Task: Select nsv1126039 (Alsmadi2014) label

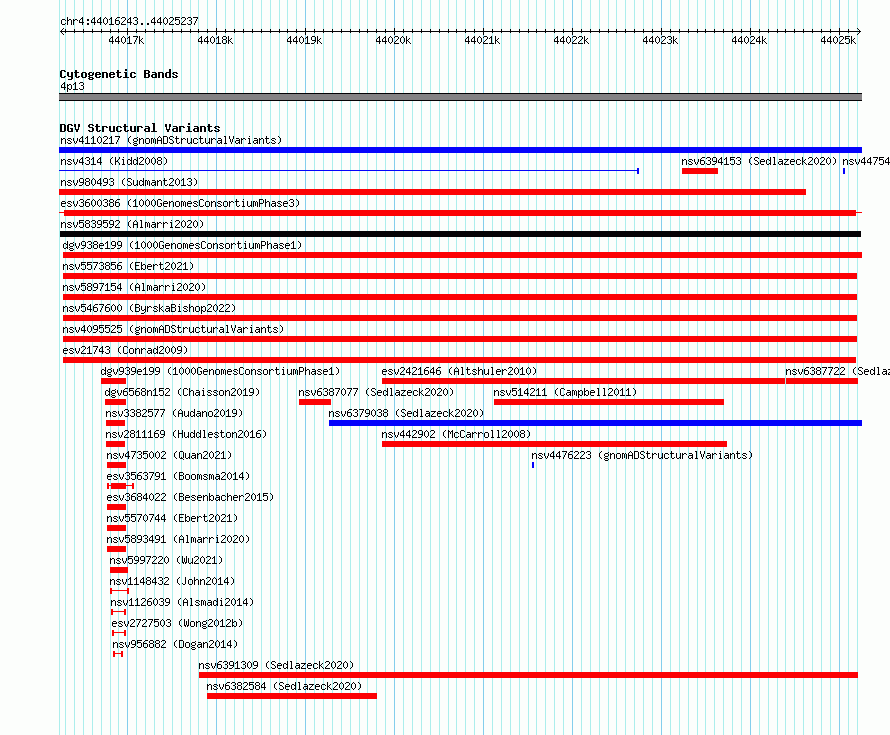Action: tap(182, 602)
